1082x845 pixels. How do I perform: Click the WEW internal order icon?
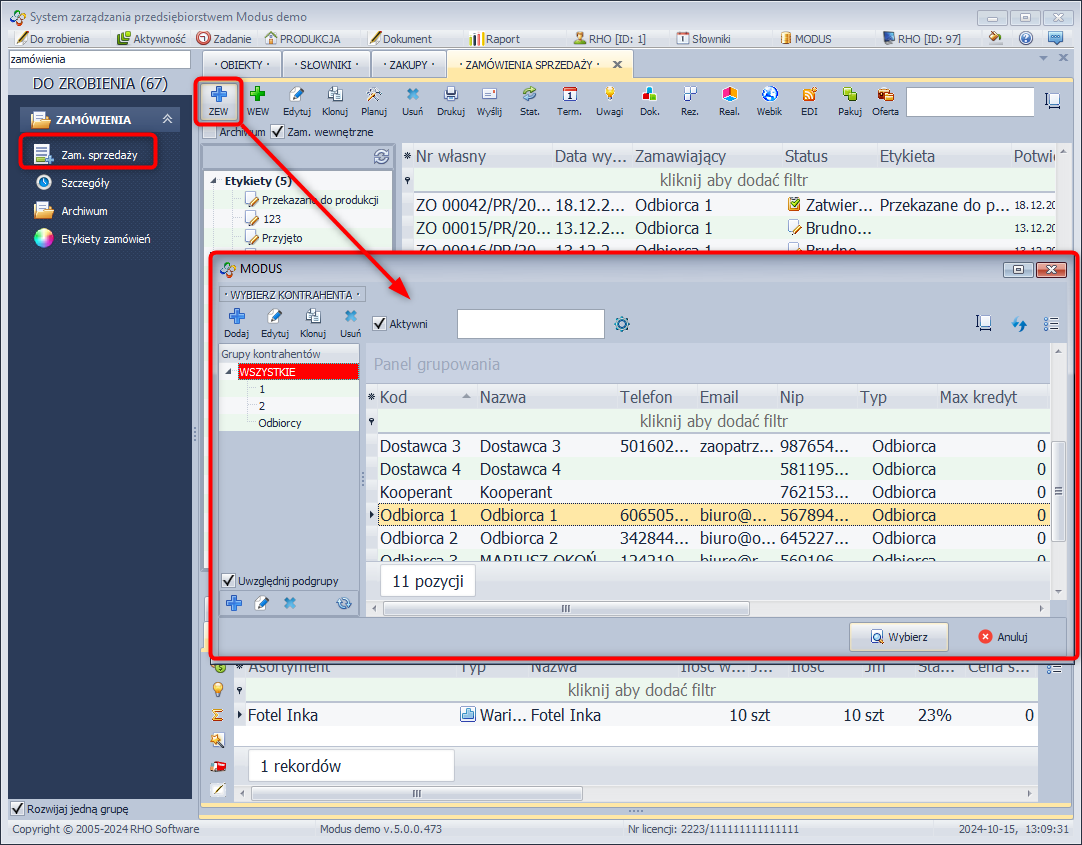pyautogui.click(x=257, y=100)
